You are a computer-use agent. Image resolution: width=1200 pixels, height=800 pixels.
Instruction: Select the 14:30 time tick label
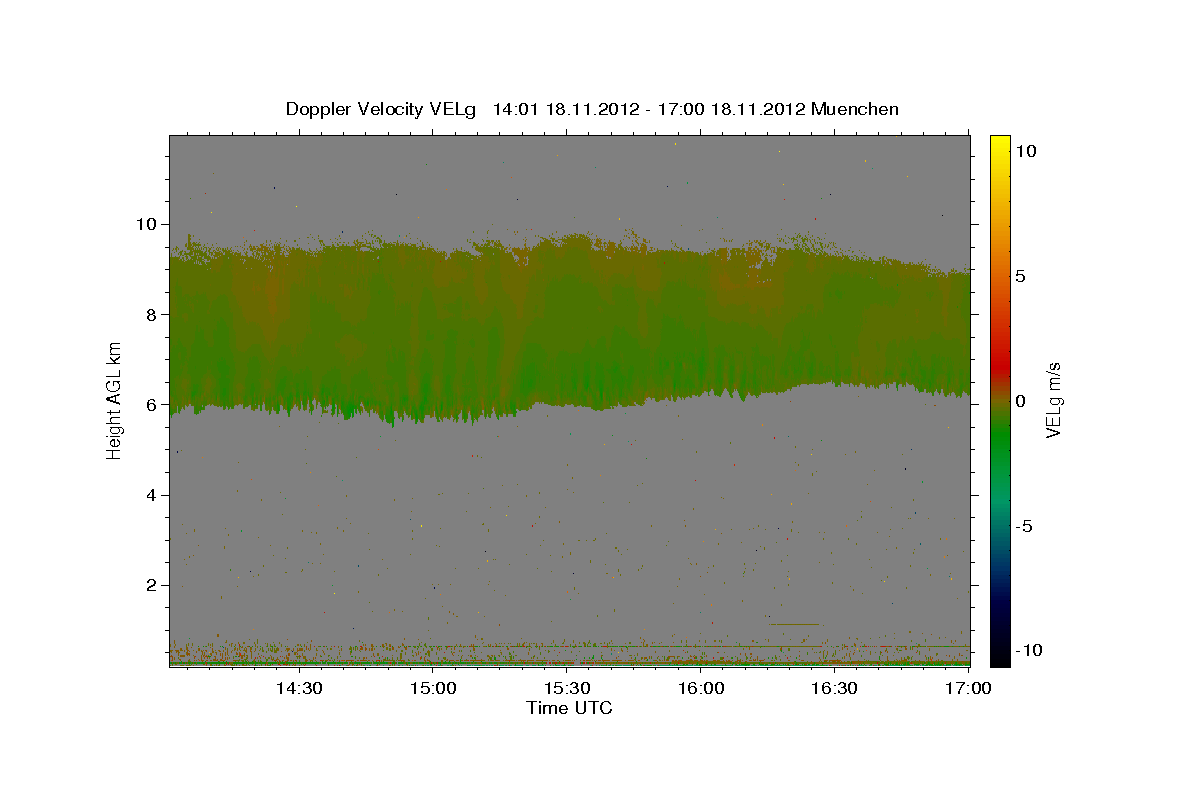coord(298,689)
